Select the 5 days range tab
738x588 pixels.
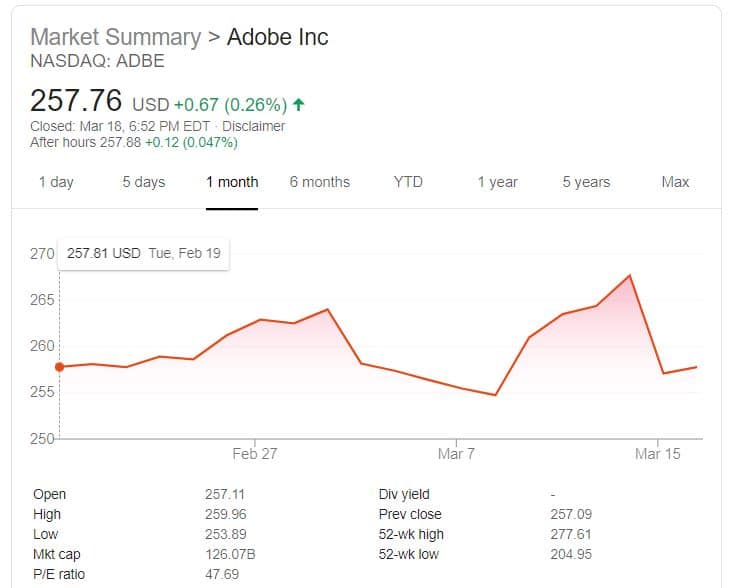(x=143, y=182)
